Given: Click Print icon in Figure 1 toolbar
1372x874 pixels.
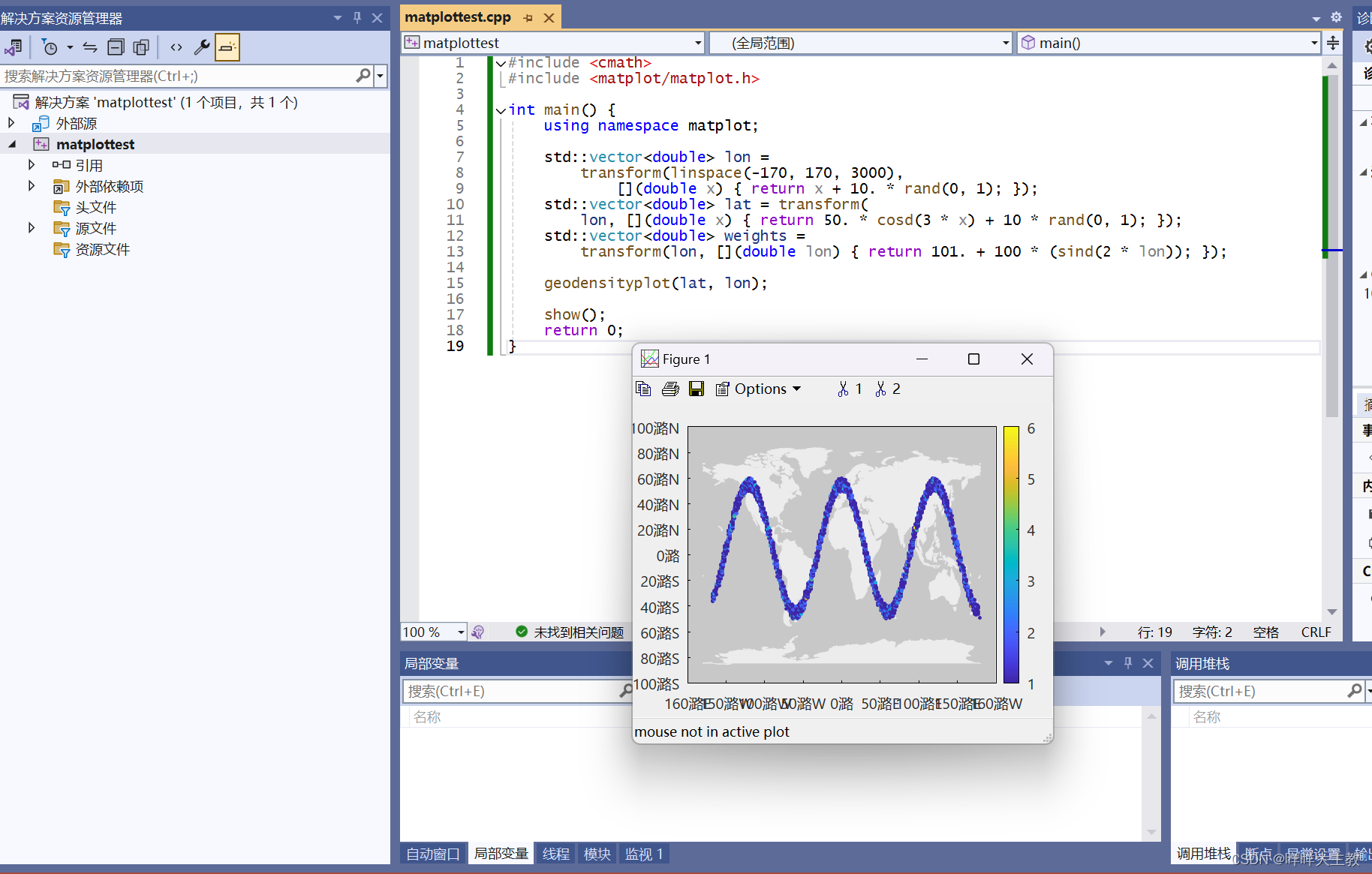Looking at the screenshot, I should pyautogui.click(x=670, y=389).
